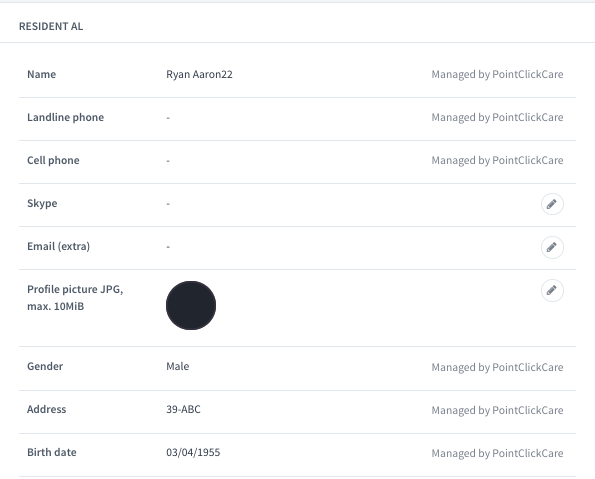Screen dimensions: 595x479
Task: Click the Landline phone row label
Action: point(65,117)
